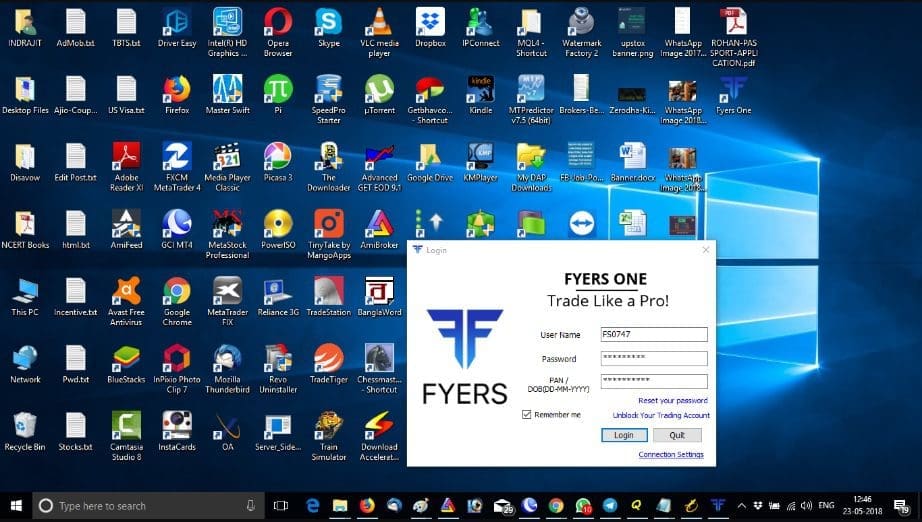Image resolution: width=922 pixels, height=522 pixels.
Task: Open PowerISO desktop icon
Action: tap(278, 230)
